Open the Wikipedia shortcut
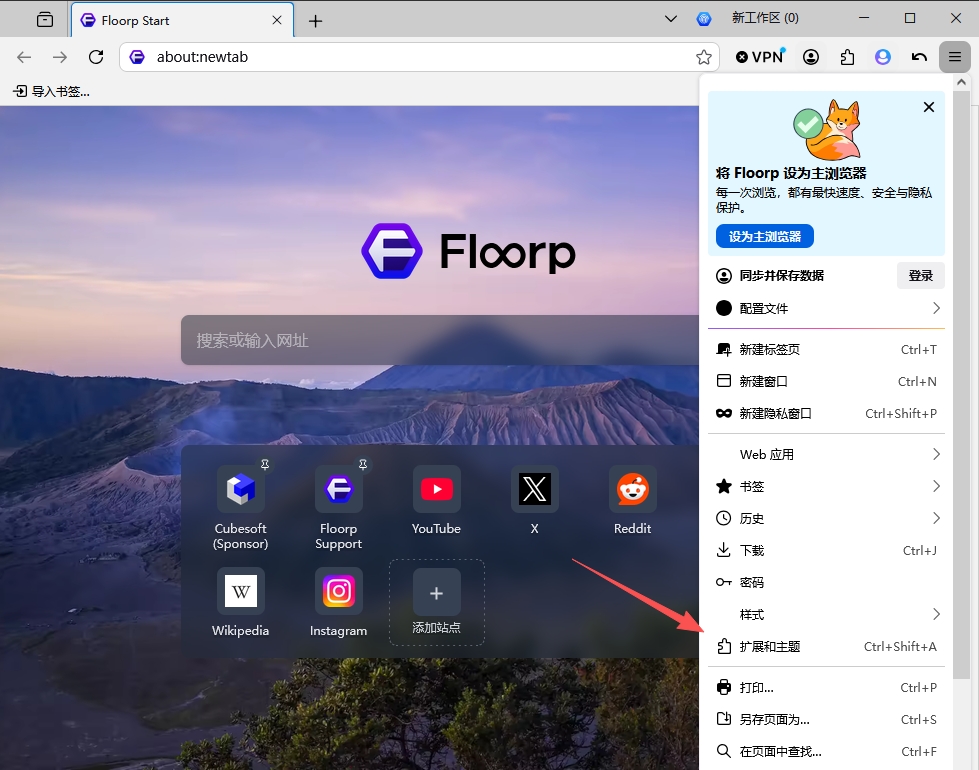 pyautogui.click(x=240, y=603)
